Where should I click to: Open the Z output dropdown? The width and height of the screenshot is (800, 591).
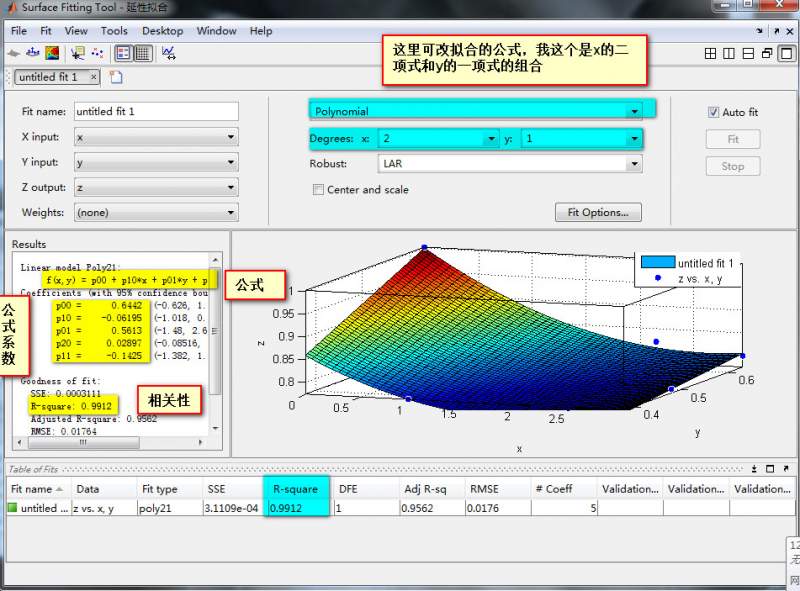point(156,187)
